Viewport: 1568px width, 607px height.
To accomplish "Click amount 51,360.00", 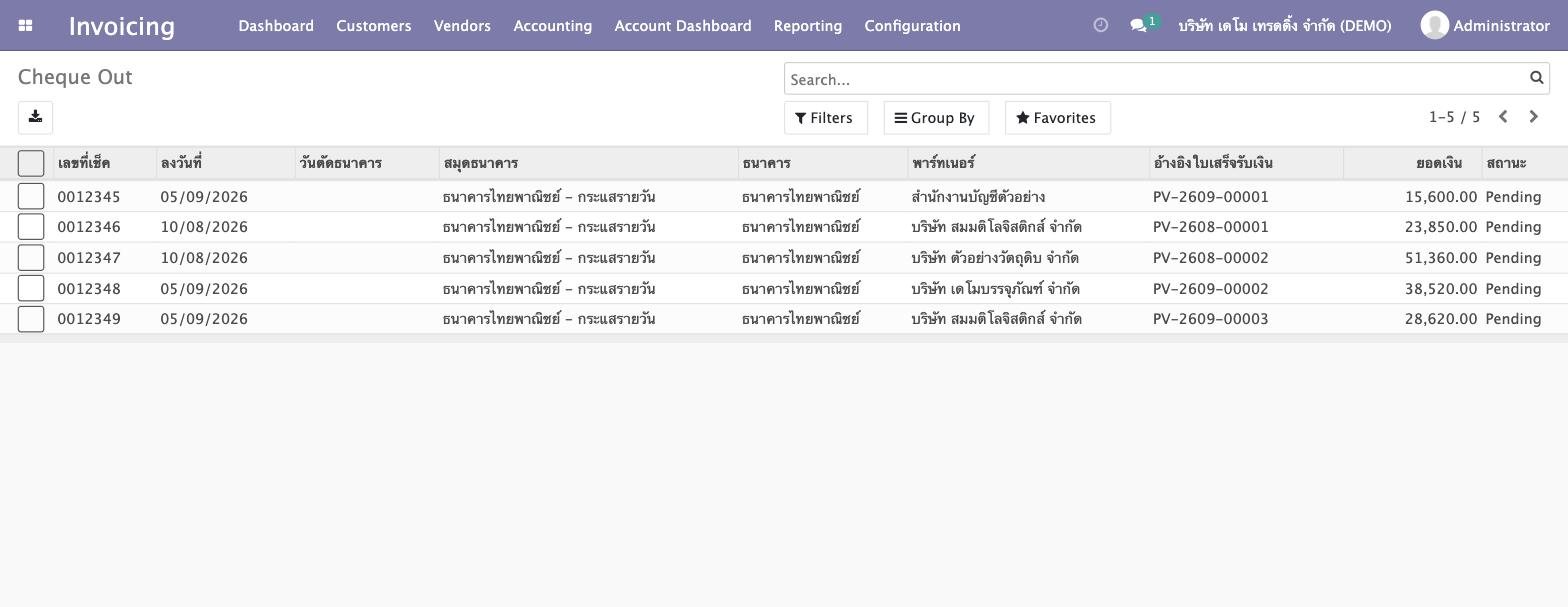I will click(x=1441, y=258).
